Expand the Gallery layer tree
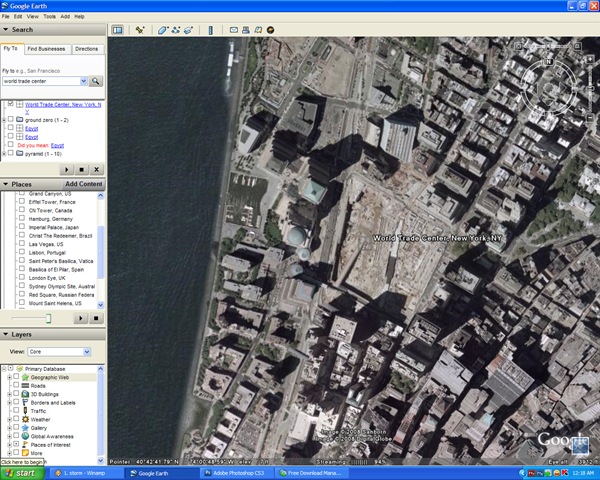Image resolution: width=600 pixels, height=480 pixels. pos(10,428)
